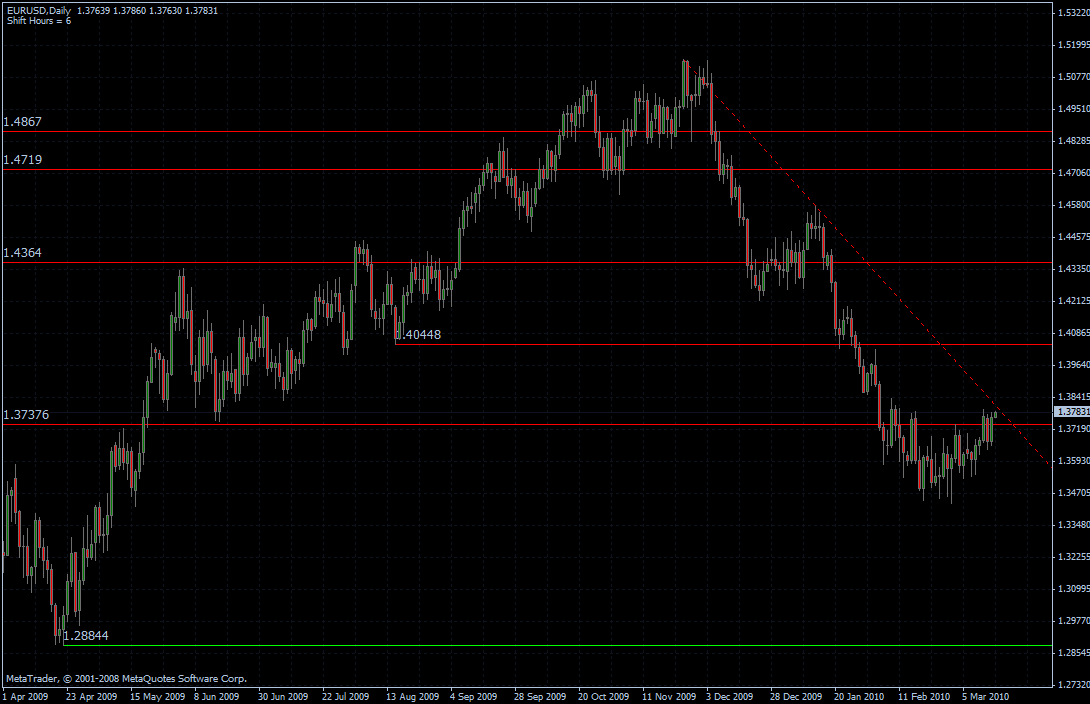Image resolution: width=1090 pixels, height=704 pixels.
Task: Select the 1.4719 level text label
Action: coord(23,160)
